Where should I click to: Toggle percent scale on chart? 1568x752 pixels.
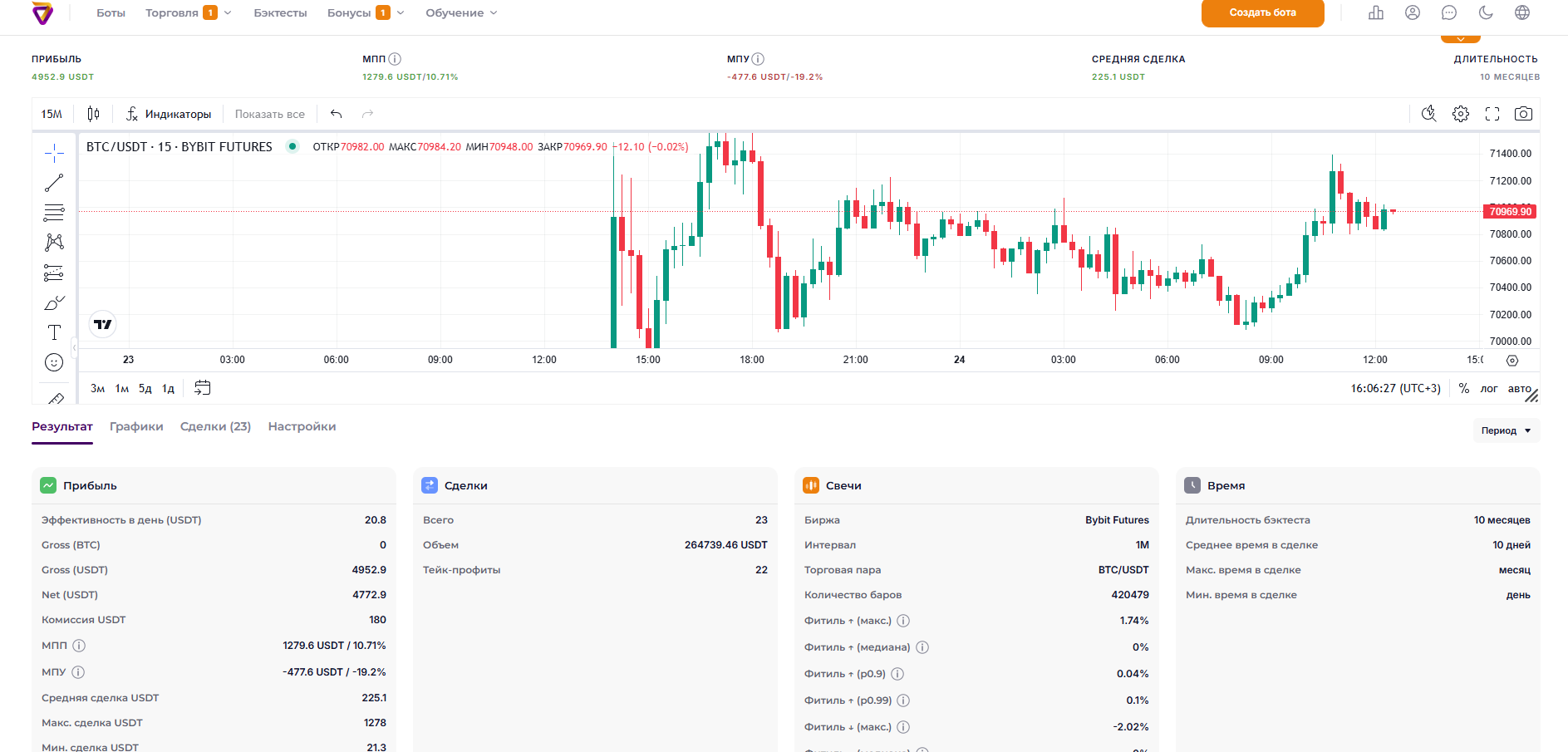[x=1464, y=388]
